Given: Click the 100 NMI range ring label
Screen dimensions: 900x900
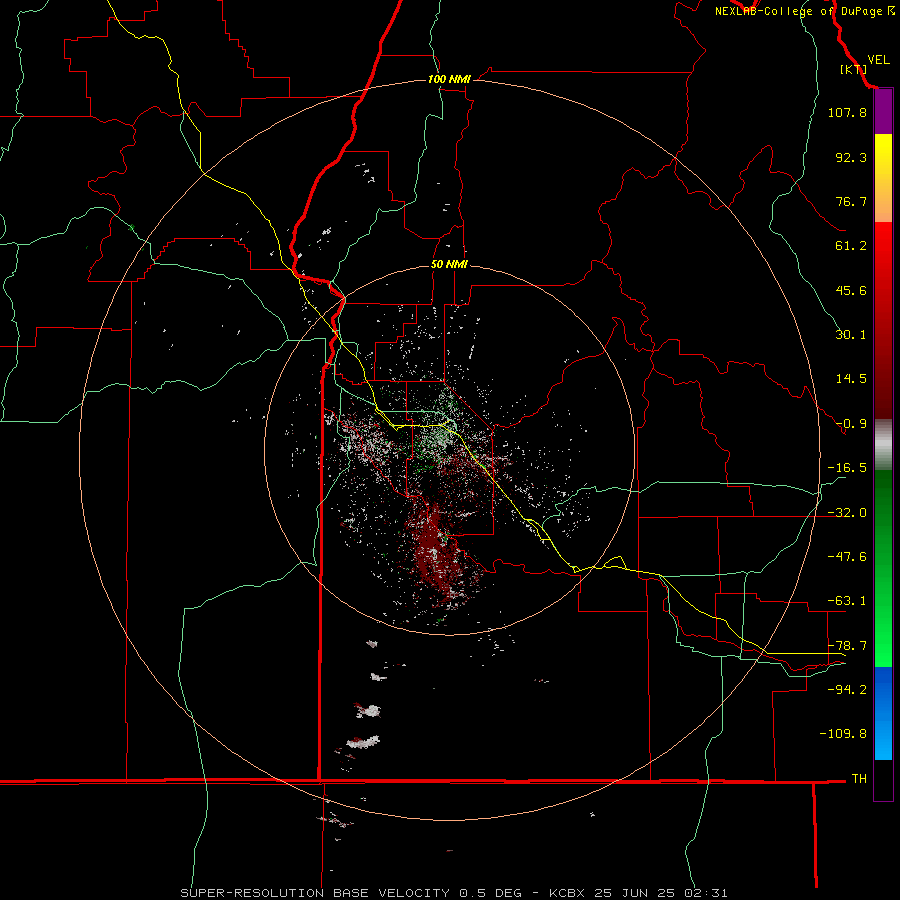Looking at the screenshot, I should click(449, 79).
